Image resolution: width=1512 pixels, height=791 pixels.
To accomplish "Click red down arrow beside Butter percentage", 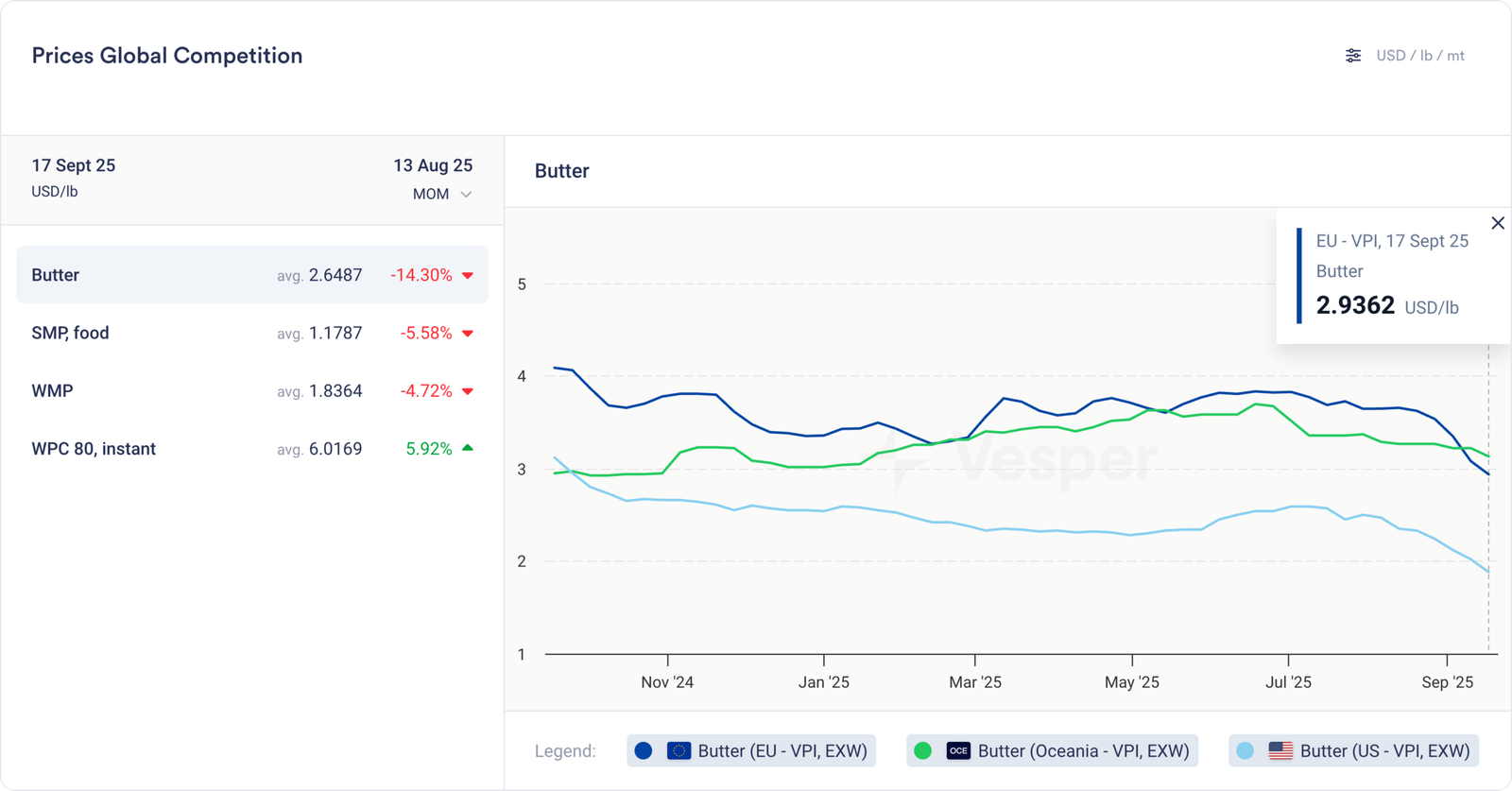I will pos(468,276).
